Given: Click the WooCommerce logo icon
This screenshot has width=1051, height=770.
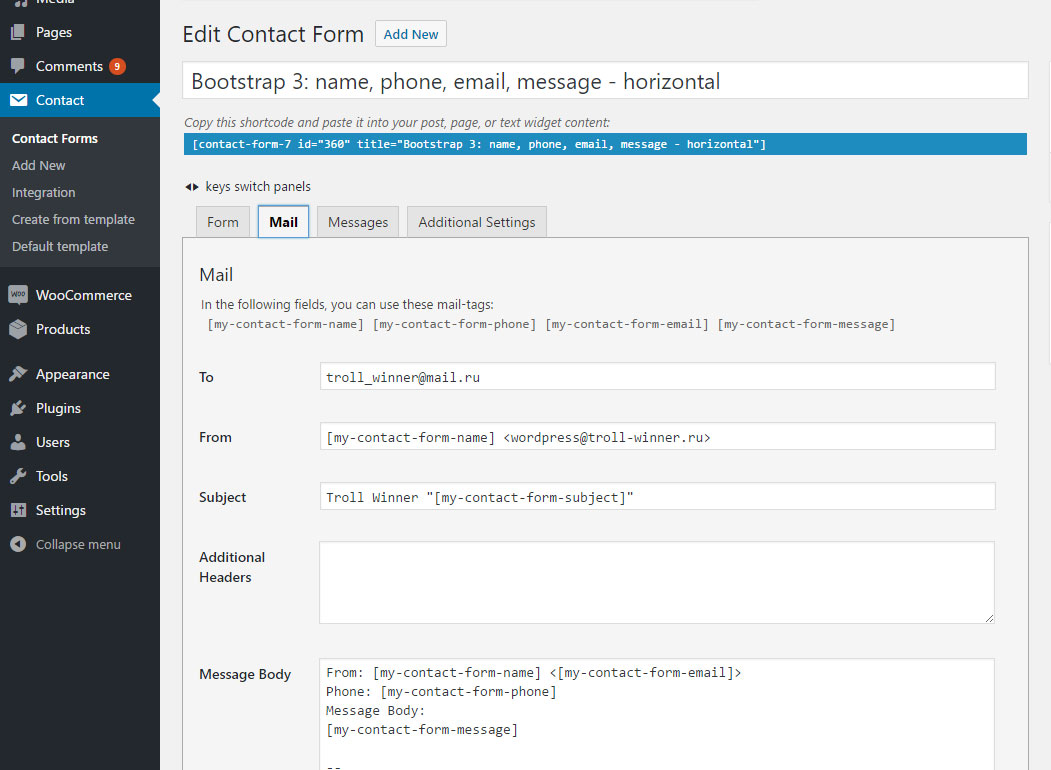Looking at the screenshot, I should 18,295.
